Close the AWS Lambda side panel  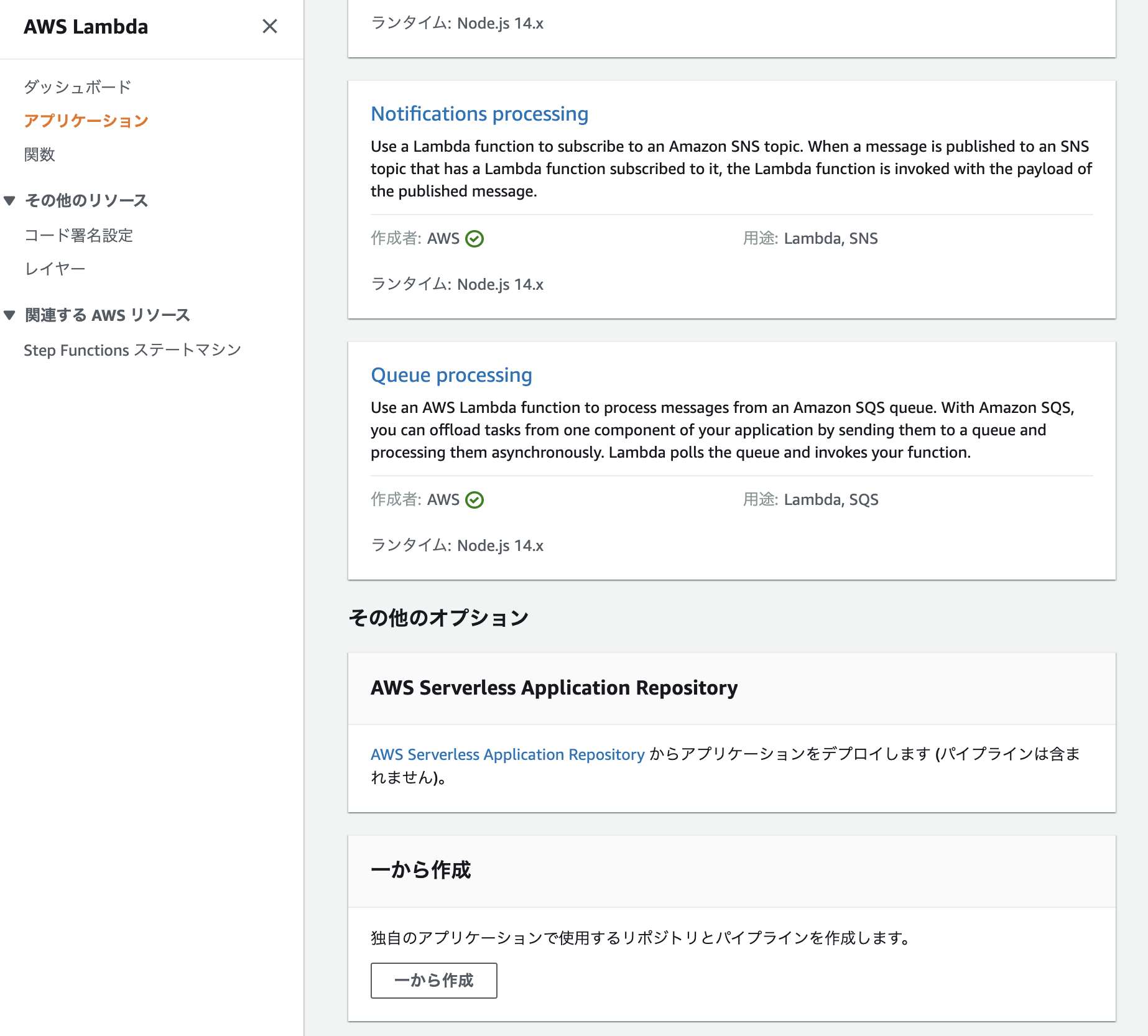pos(269,26)
